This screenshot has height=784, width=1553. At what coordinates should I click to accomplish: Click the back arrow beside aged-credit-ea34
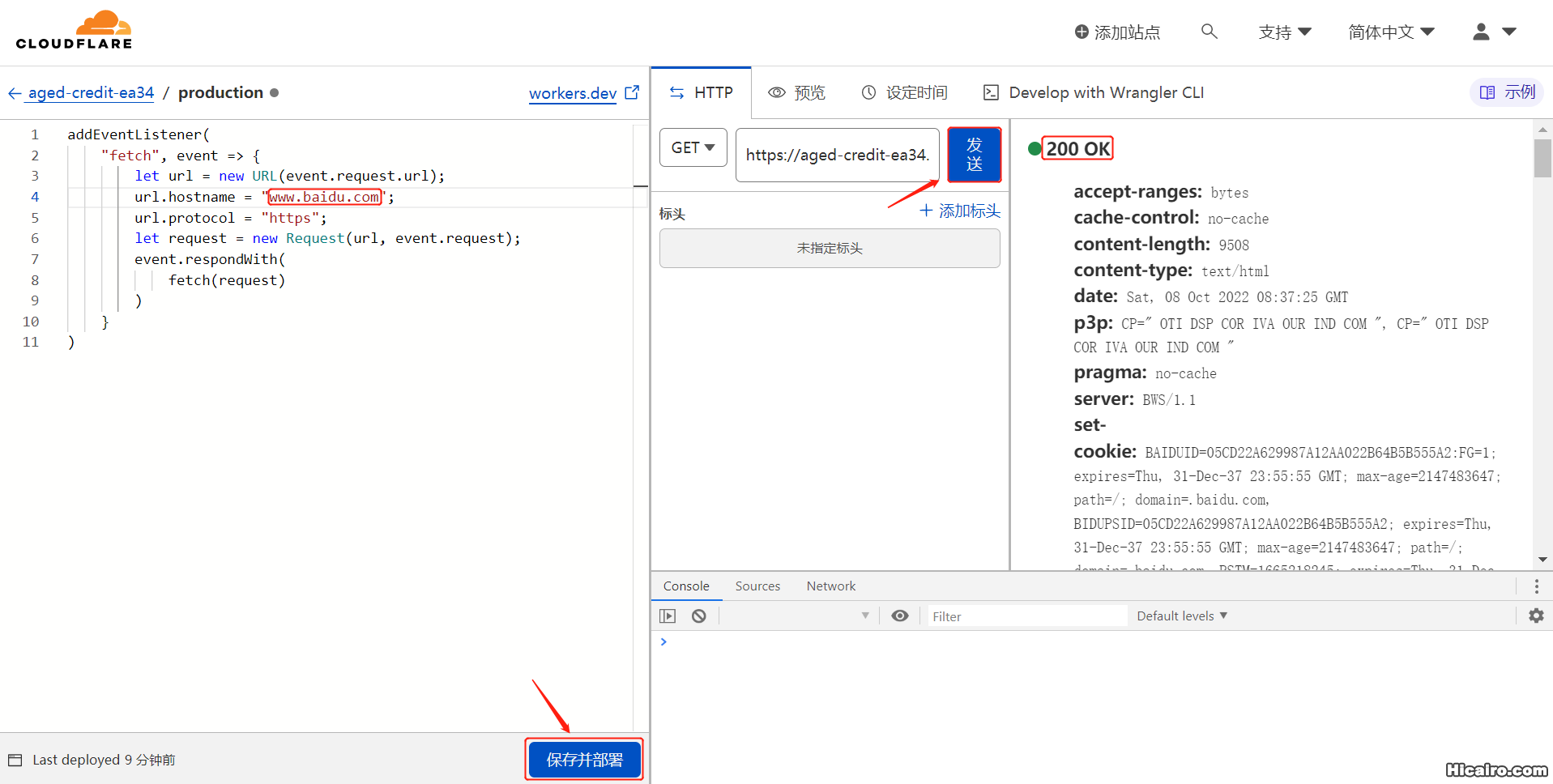coord(15,93)
